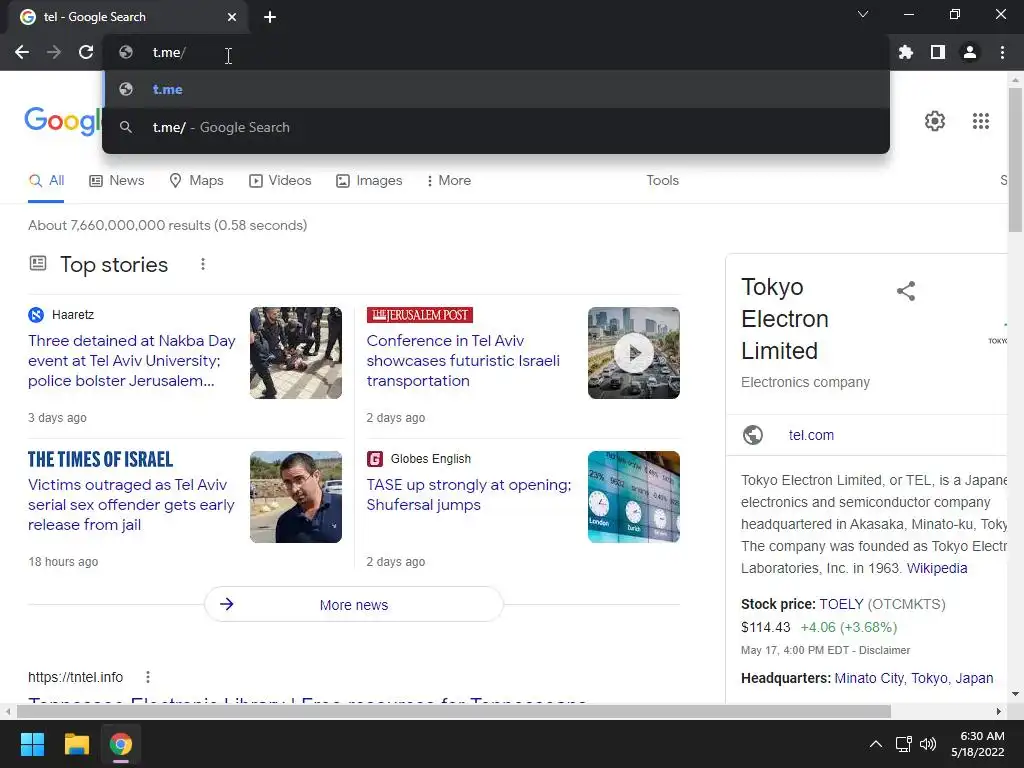The width and height of the screenshot is (1024, 768).
Task: Open options for tntel.info result
Action: 148,677
